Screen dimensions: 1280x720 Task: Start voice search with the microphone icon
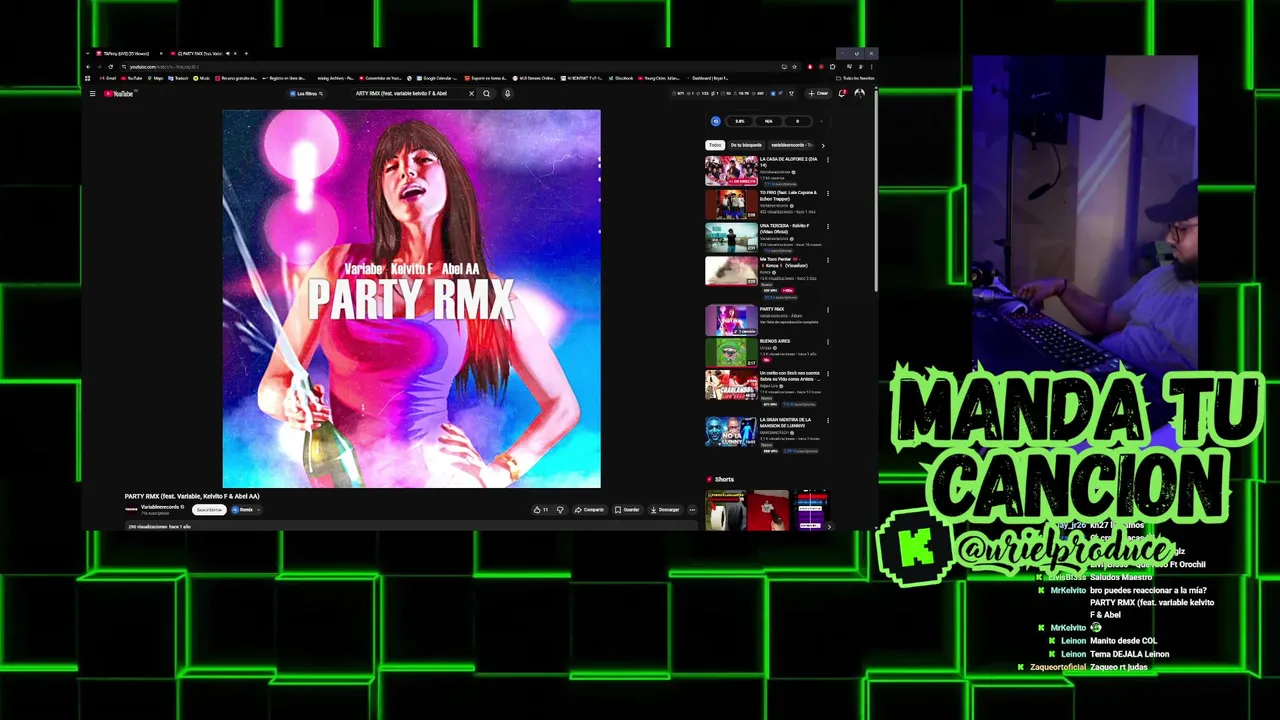click(507, 94)
